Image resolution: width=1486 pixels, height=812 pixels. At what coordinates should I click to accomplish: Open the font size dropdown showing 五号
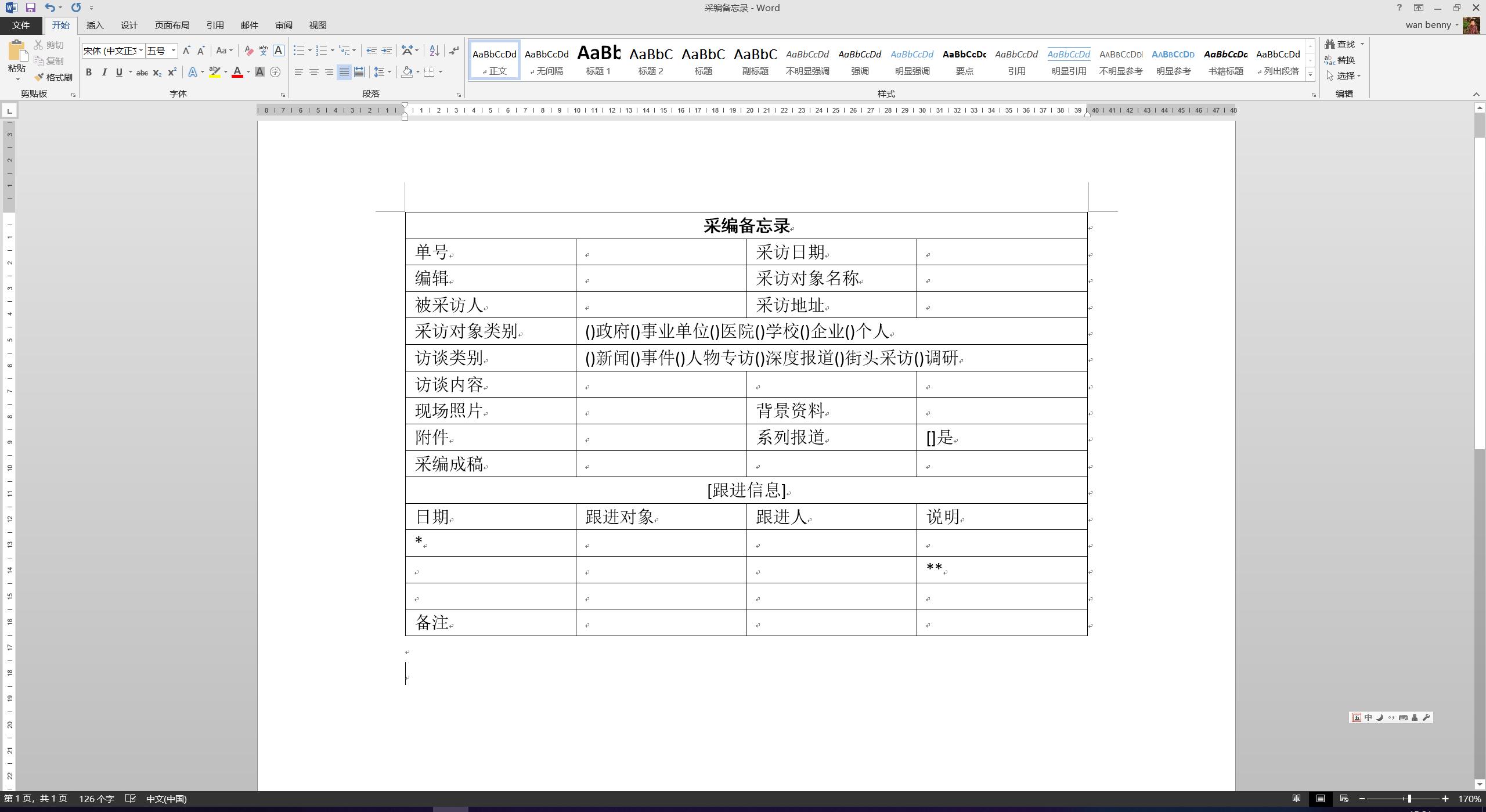tap(173, 51)
